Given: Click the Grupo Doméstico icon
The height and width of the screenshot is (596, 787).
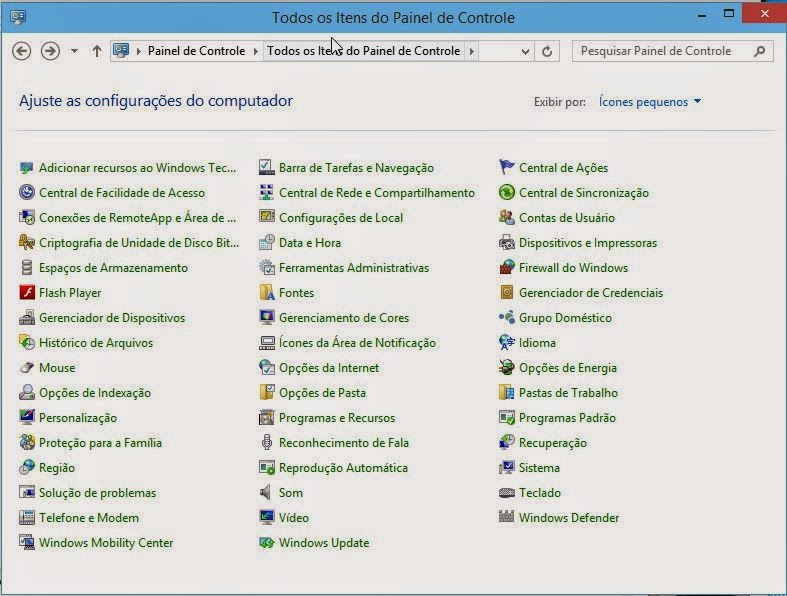Looking at the screenshot, I should [x=506, y=317].
